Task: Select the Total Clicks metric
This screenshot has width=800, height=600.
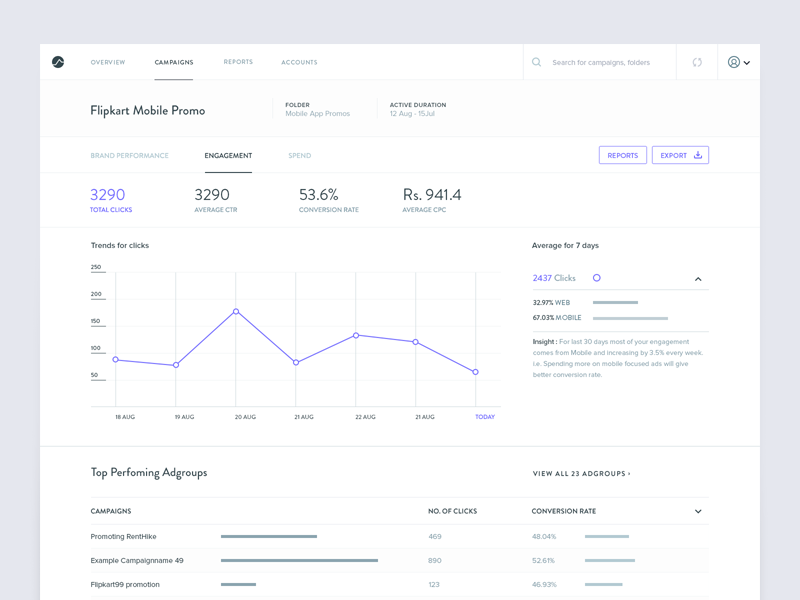Action: (x=111, y=200)
